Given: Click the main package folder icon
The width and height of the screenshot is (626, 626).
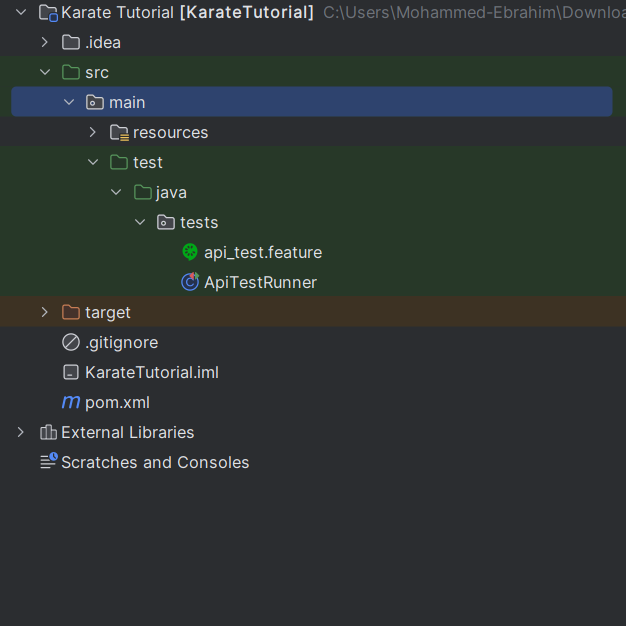Looking at the screenshot, I should tap(95, 102).
